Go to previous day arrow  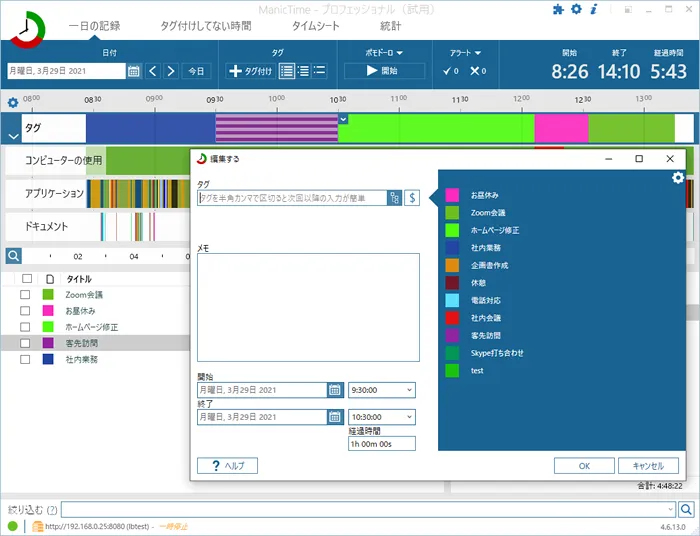click(153, 71)
